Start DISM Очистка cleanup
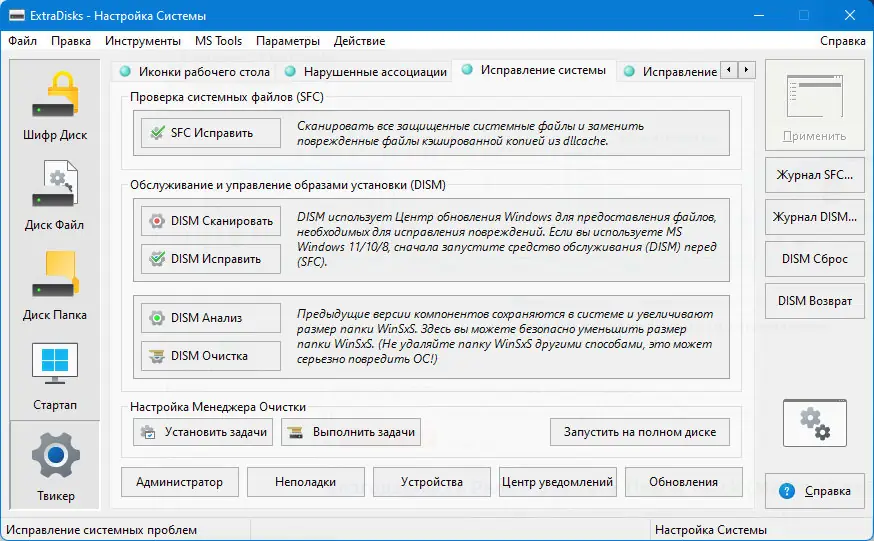This screenshot has width=874, height=541. 210,355
